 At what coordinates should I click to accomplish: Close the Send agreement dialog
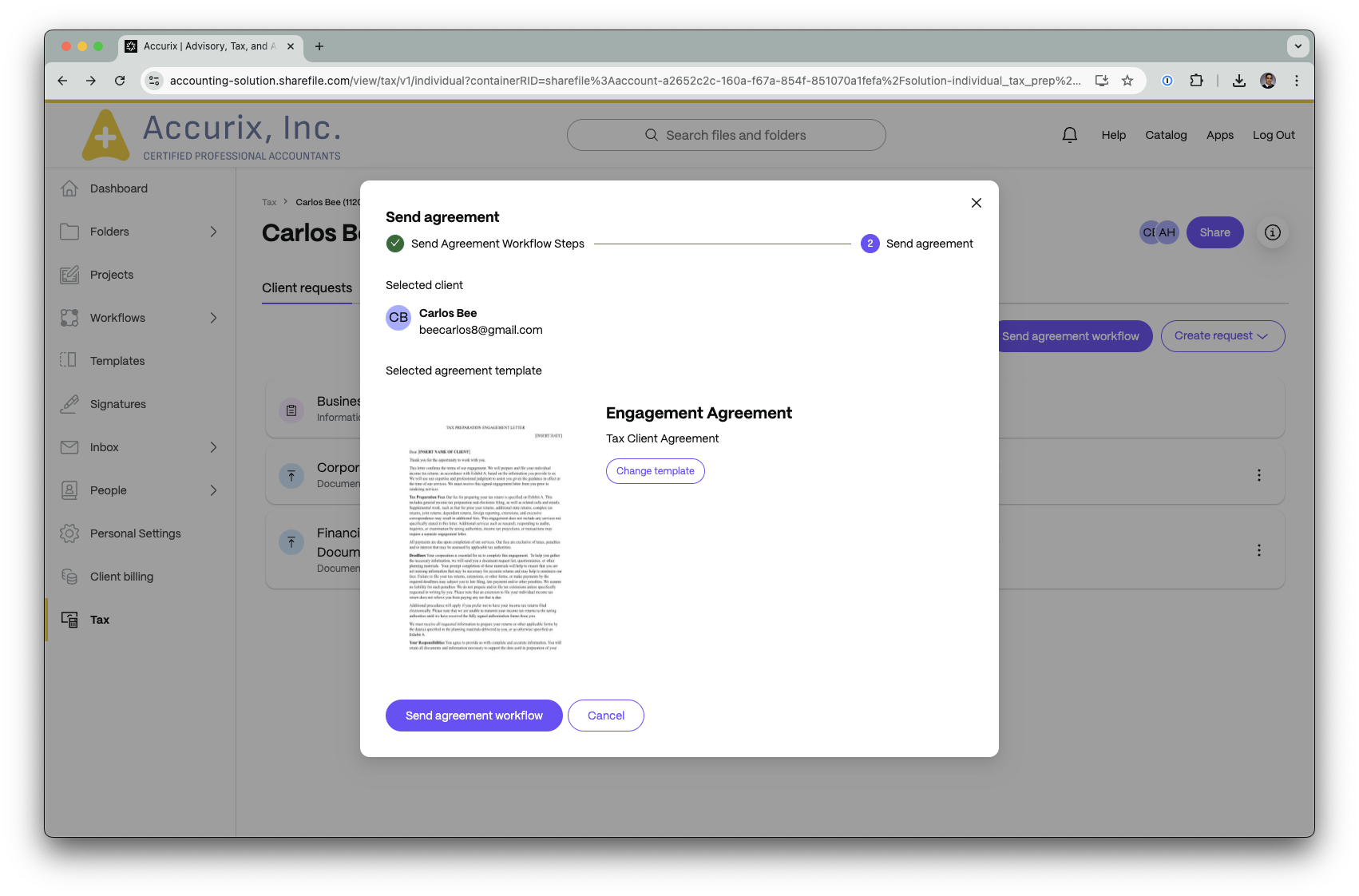(x=976, y=203)
